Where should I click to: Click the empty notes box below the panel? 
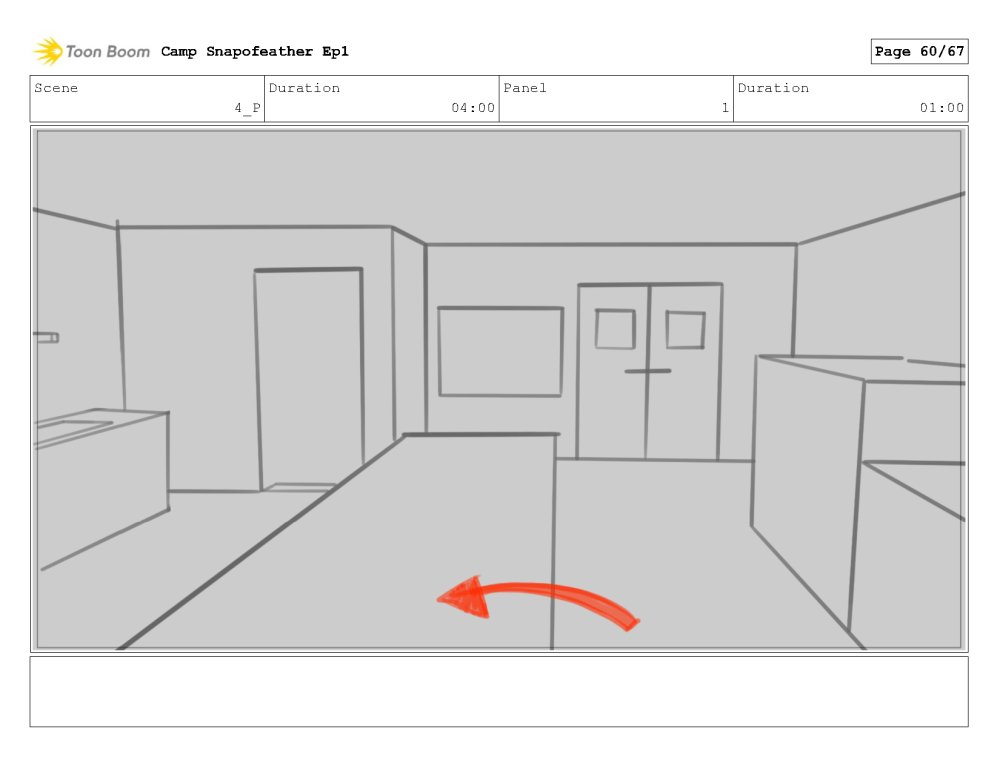tap(498, 691)
